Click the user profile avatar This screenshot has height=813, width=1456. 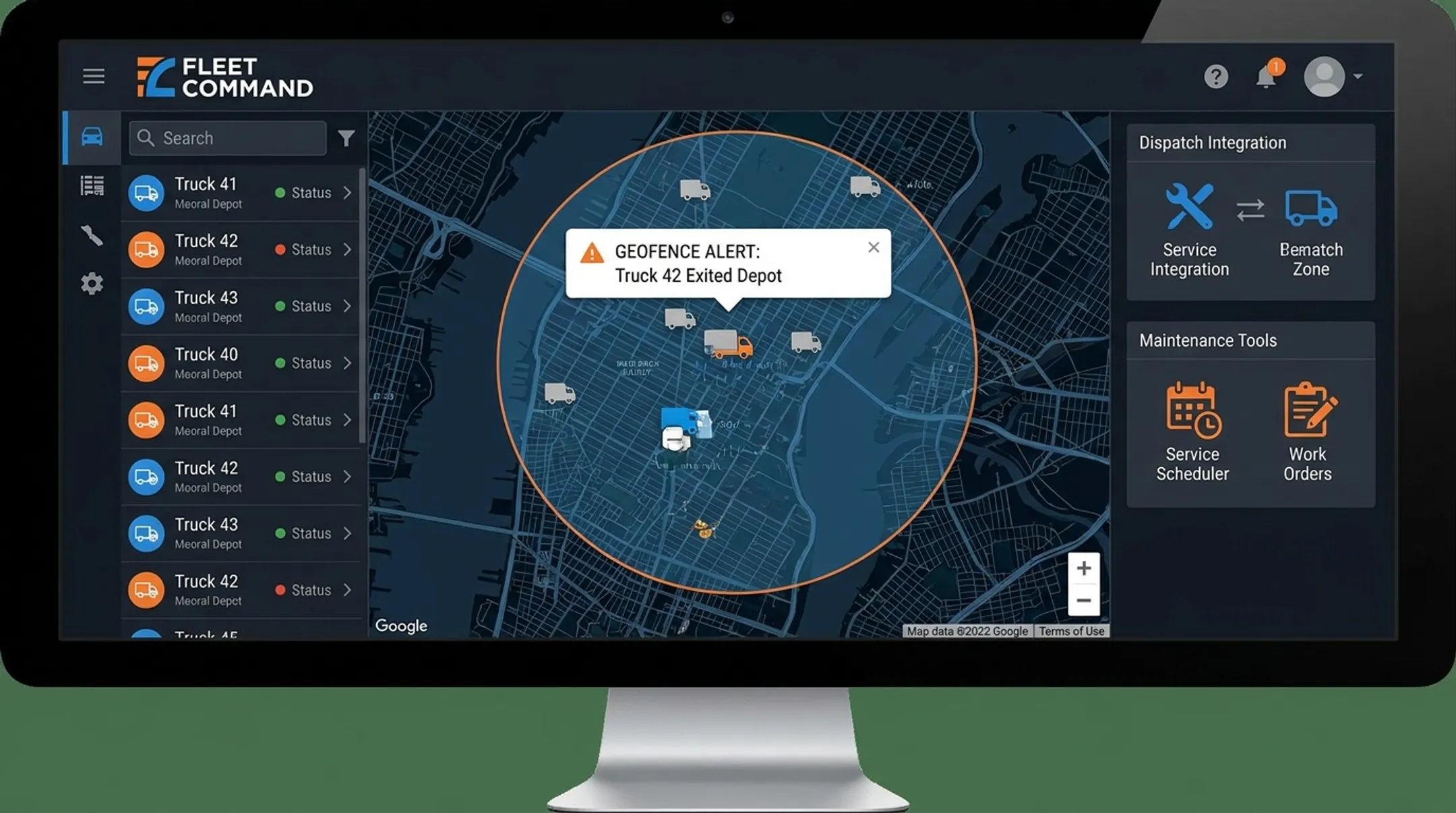pos(1324,77)
